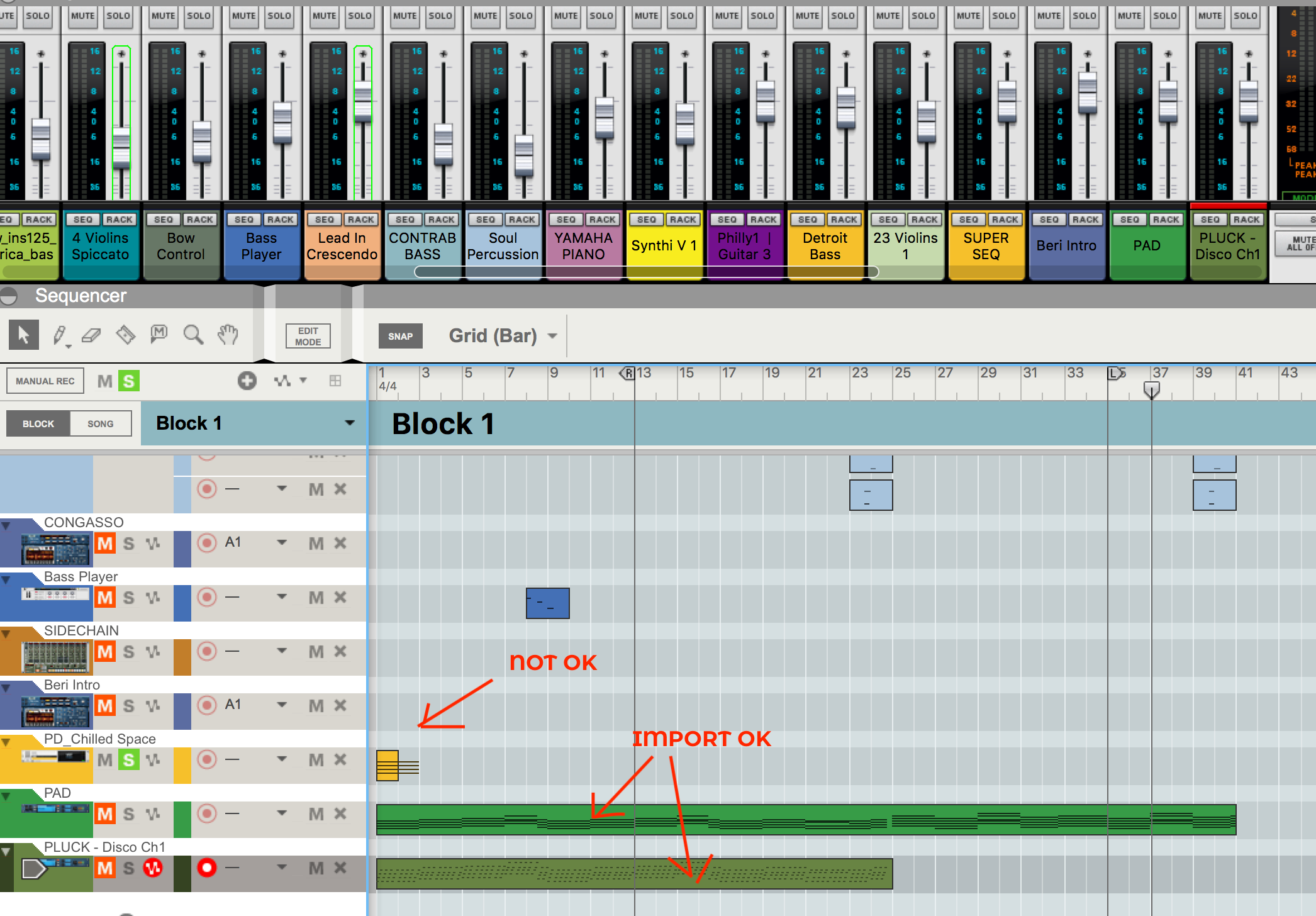1316x916 pixels.
Task: Click the track automation icon in header
Action: click(282, 381)
